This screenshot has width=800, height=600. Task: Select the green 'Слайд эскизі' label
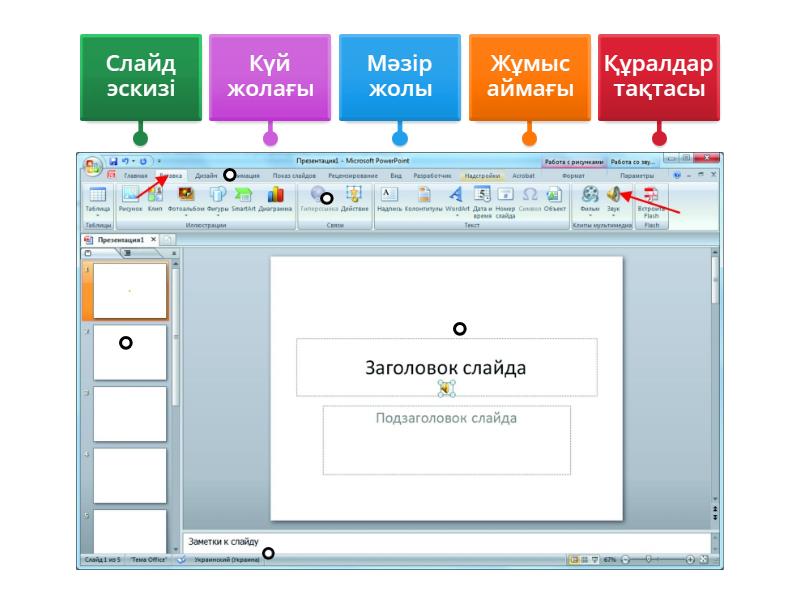pyautogui.click(x=141, y=77)
